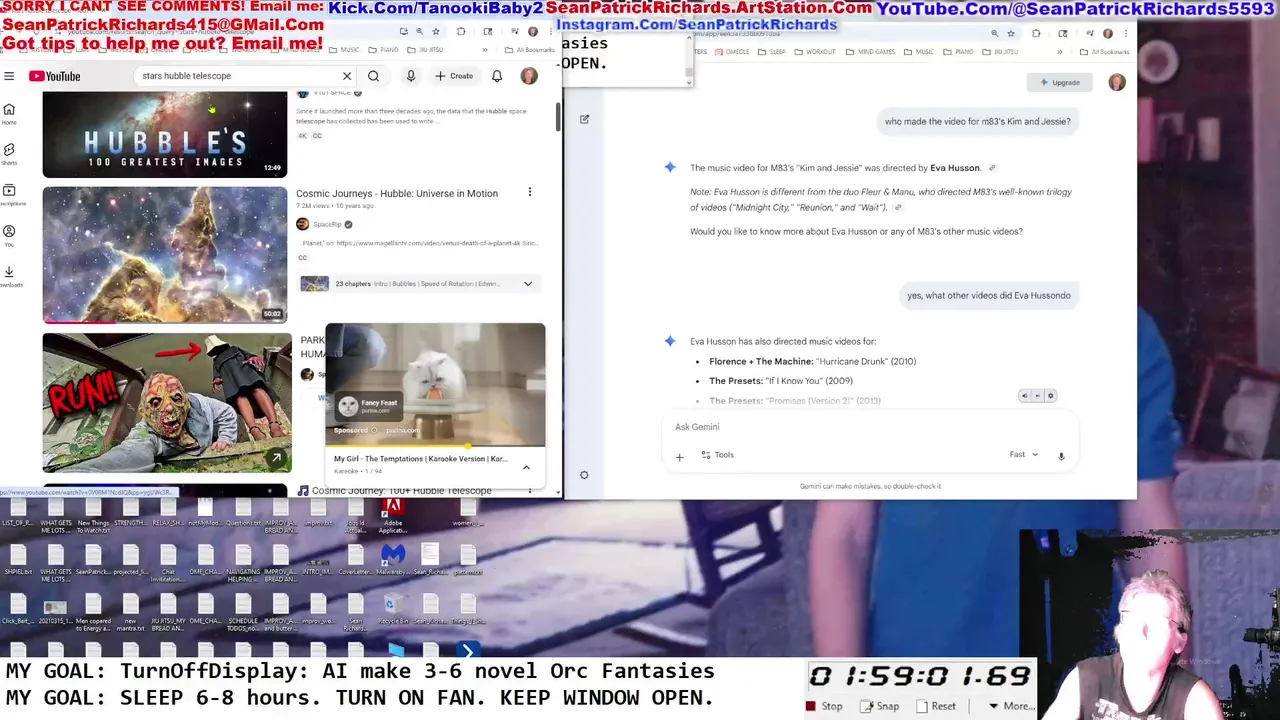Click the timer Reset button
Viewport: 1280px width, 720px height.
pos(936,706)
